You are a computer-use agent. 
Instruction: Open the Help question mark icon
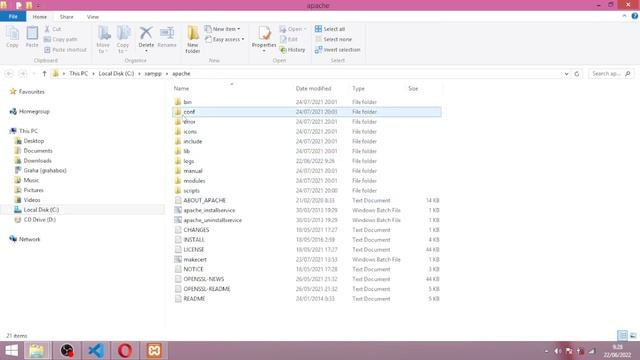(635, 16)
